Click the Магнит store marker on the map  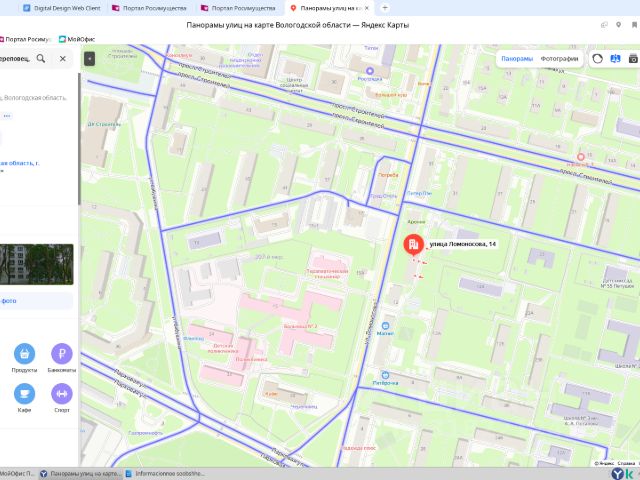click(x=385, y=326)
